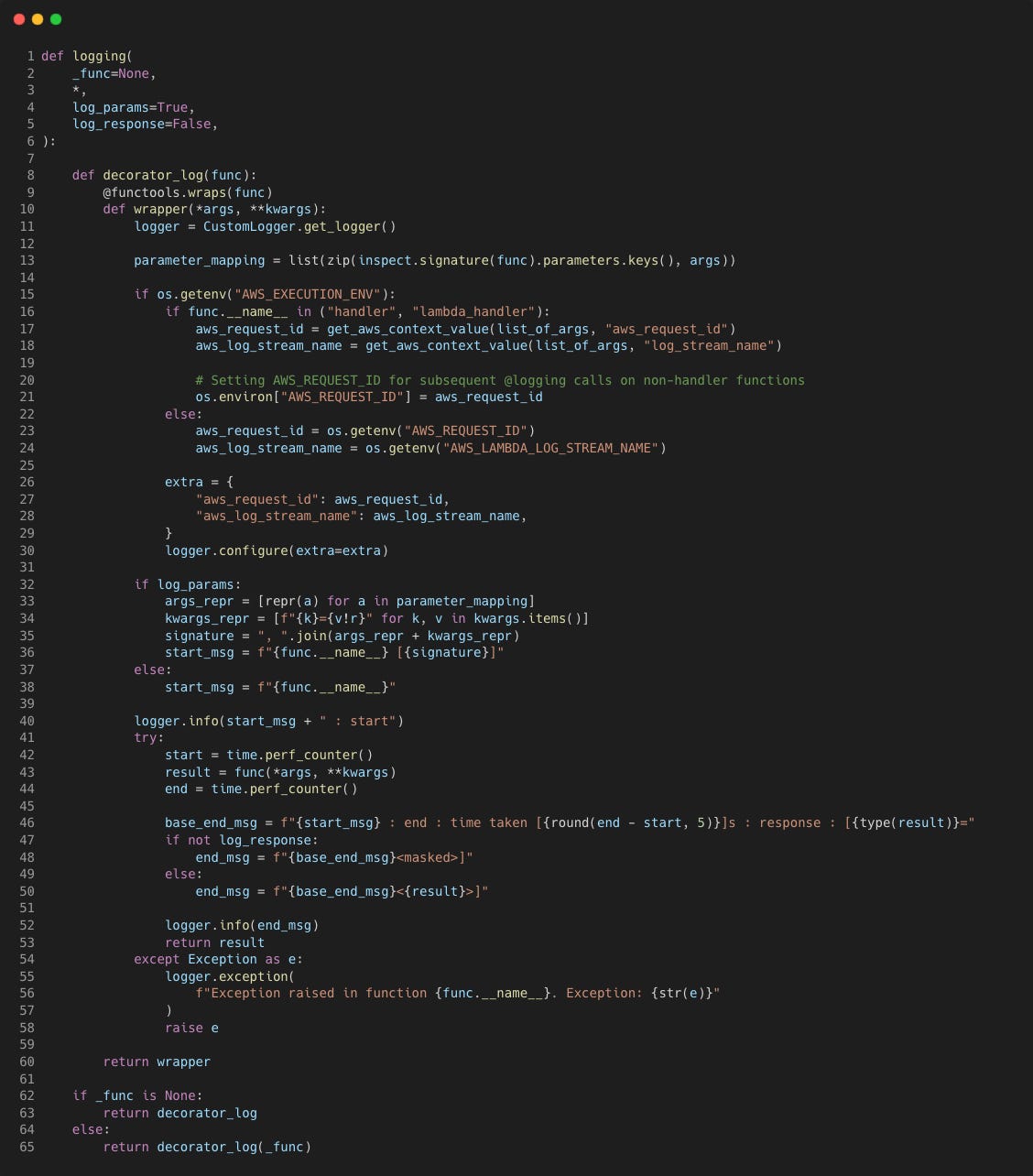Click the 'parameter_mapping = list(zip(' line
The height and width of the screenshot is (1176, 1033).
(435, 260)
